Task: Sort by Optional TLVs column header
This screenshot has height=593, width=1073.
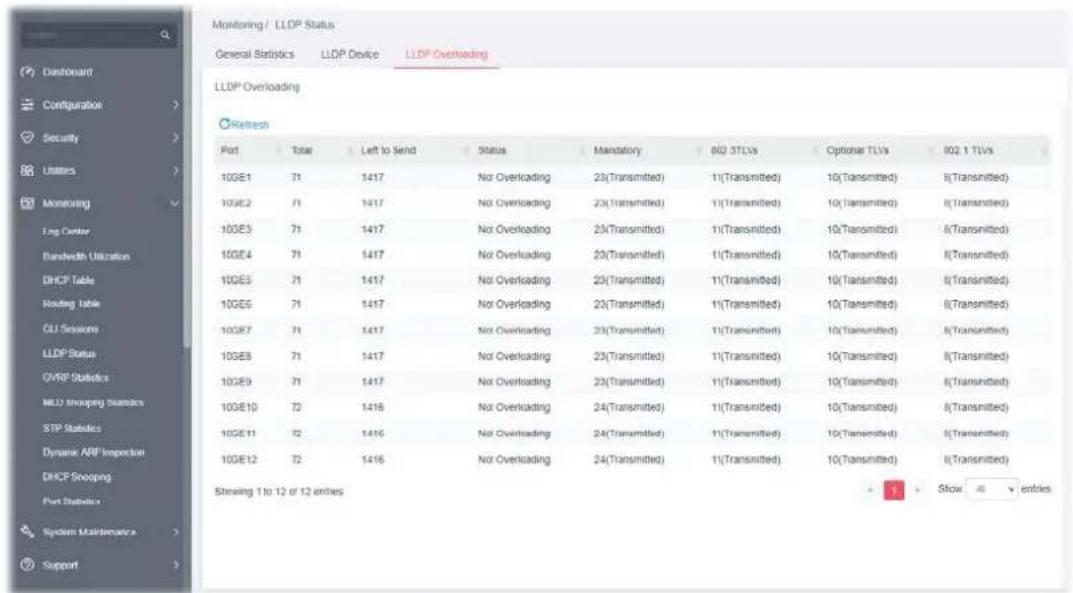Action: click(878, 150)
